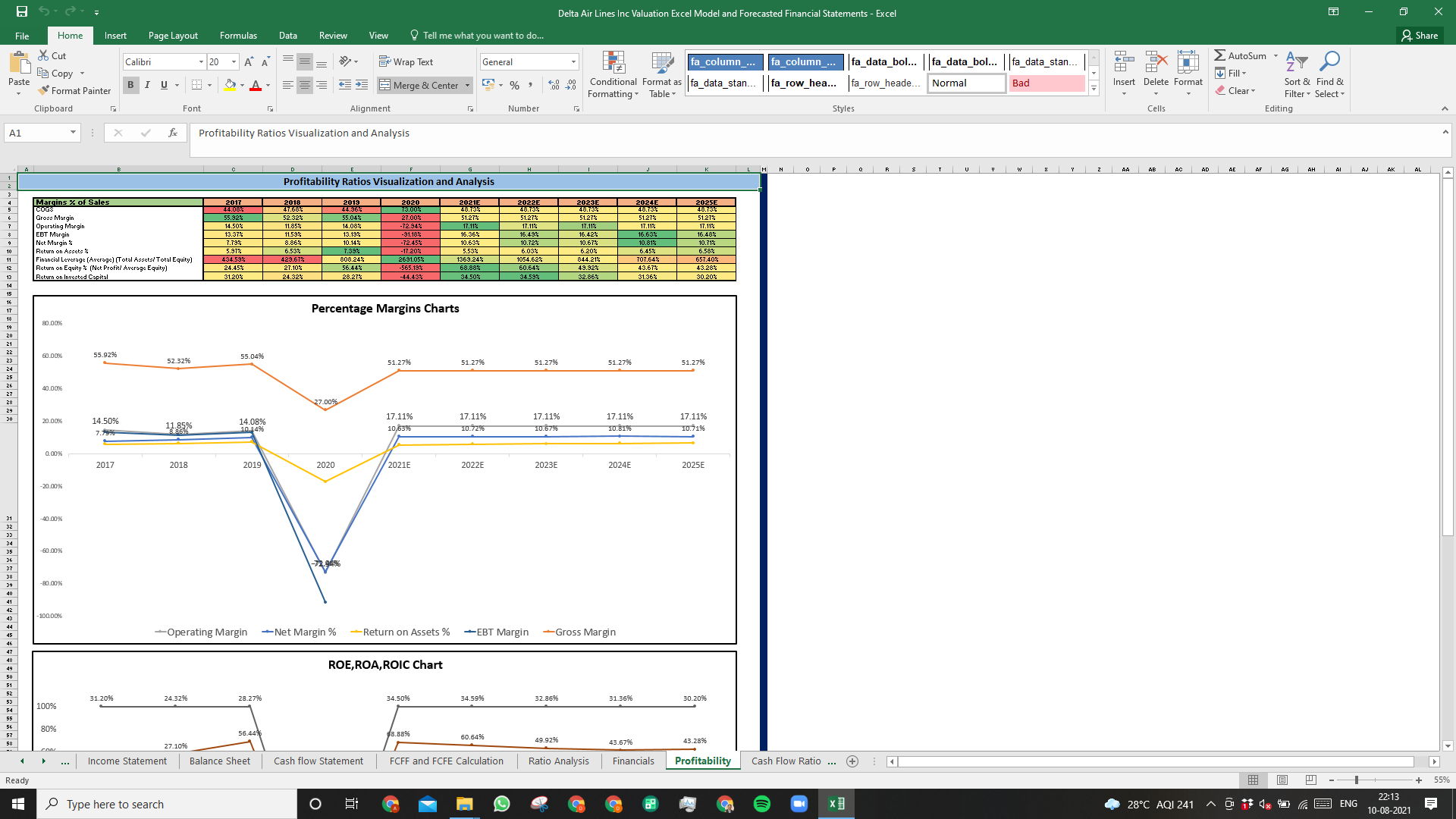Apply Comma Style format

point(531,85)
